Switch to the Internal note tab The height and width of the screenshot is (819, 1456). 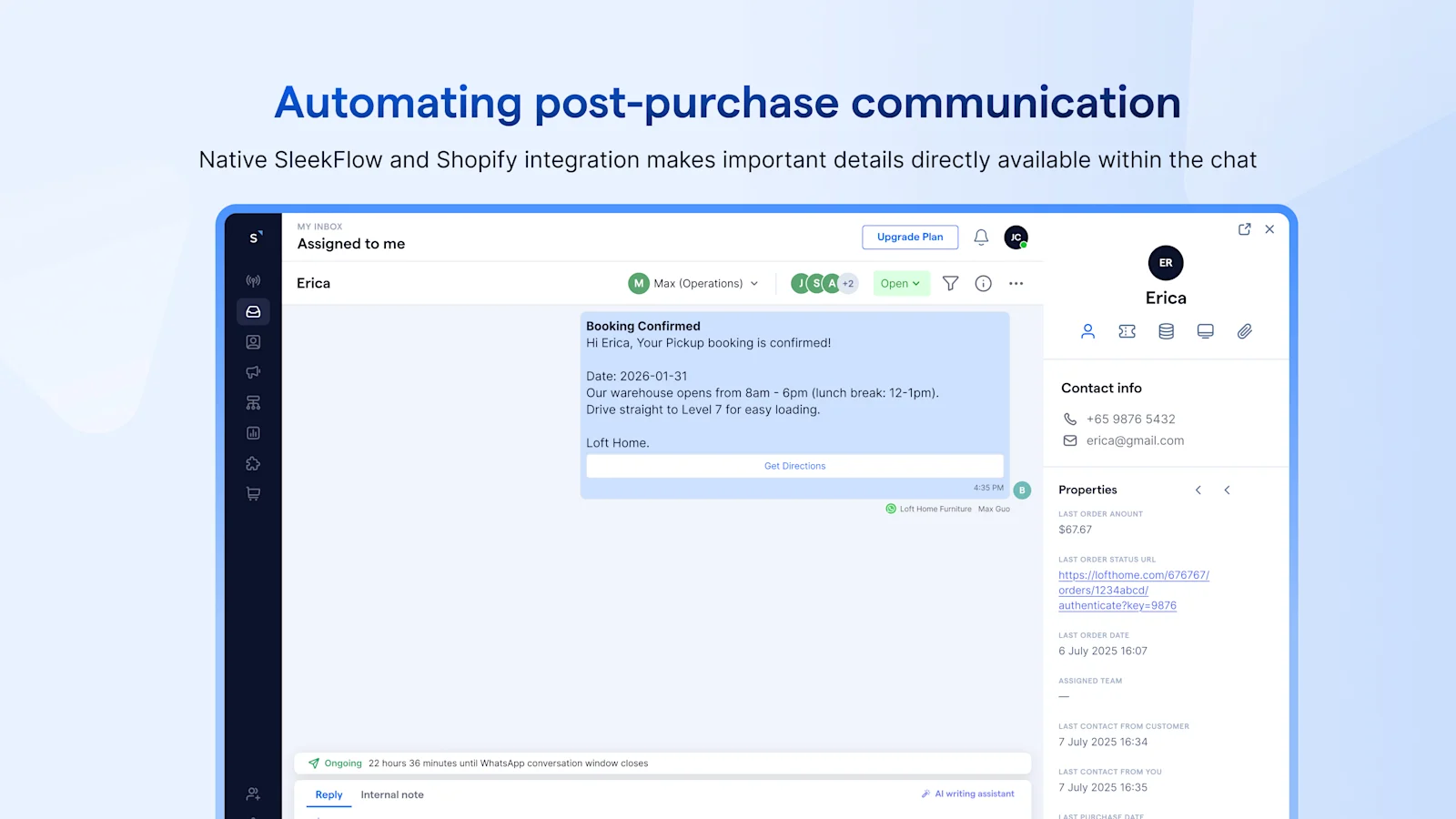[392, 794]
